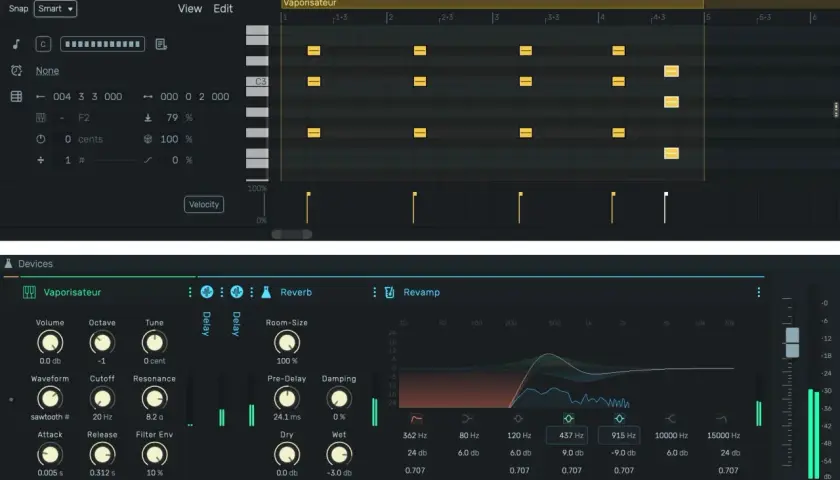Click the fine tune cents field
The image size is (840, 480).
(84, 139)
